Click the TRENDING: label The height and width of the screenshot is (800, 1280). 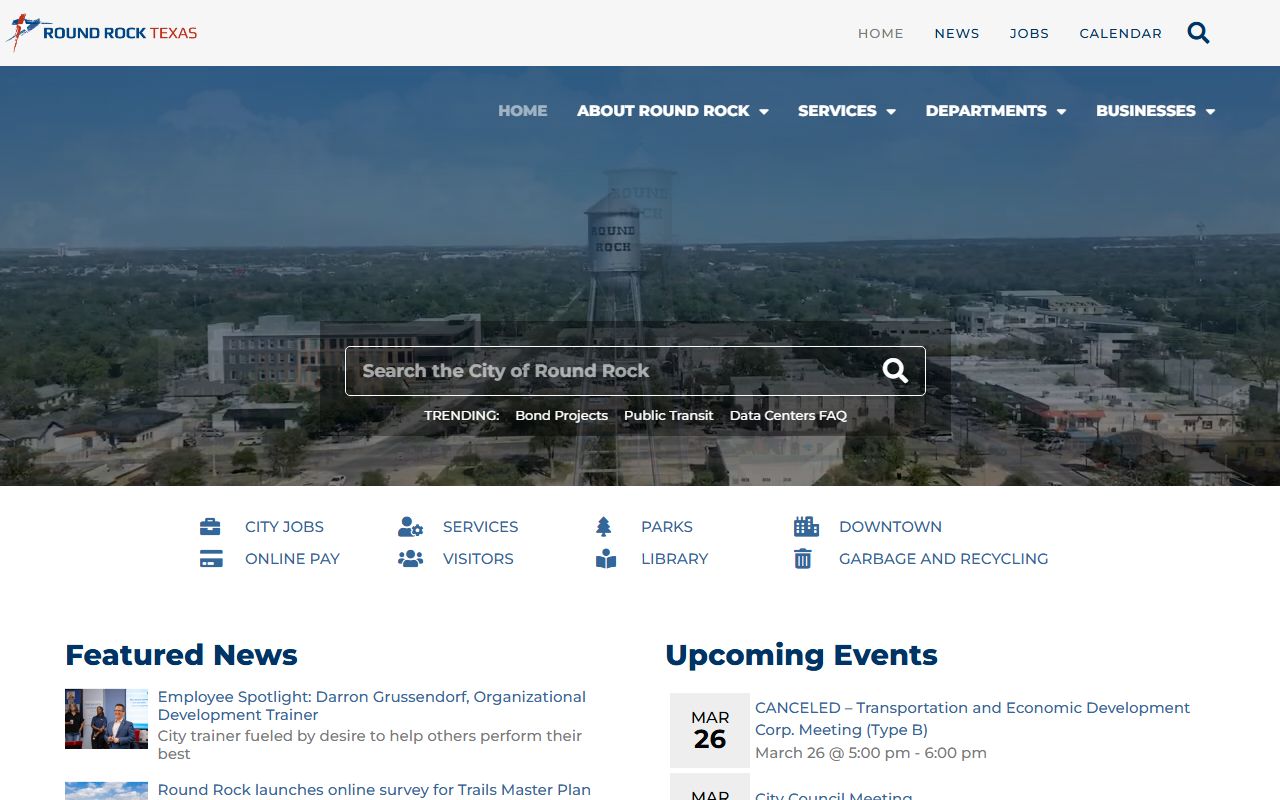pyautogui.click(x=461, y=415)
